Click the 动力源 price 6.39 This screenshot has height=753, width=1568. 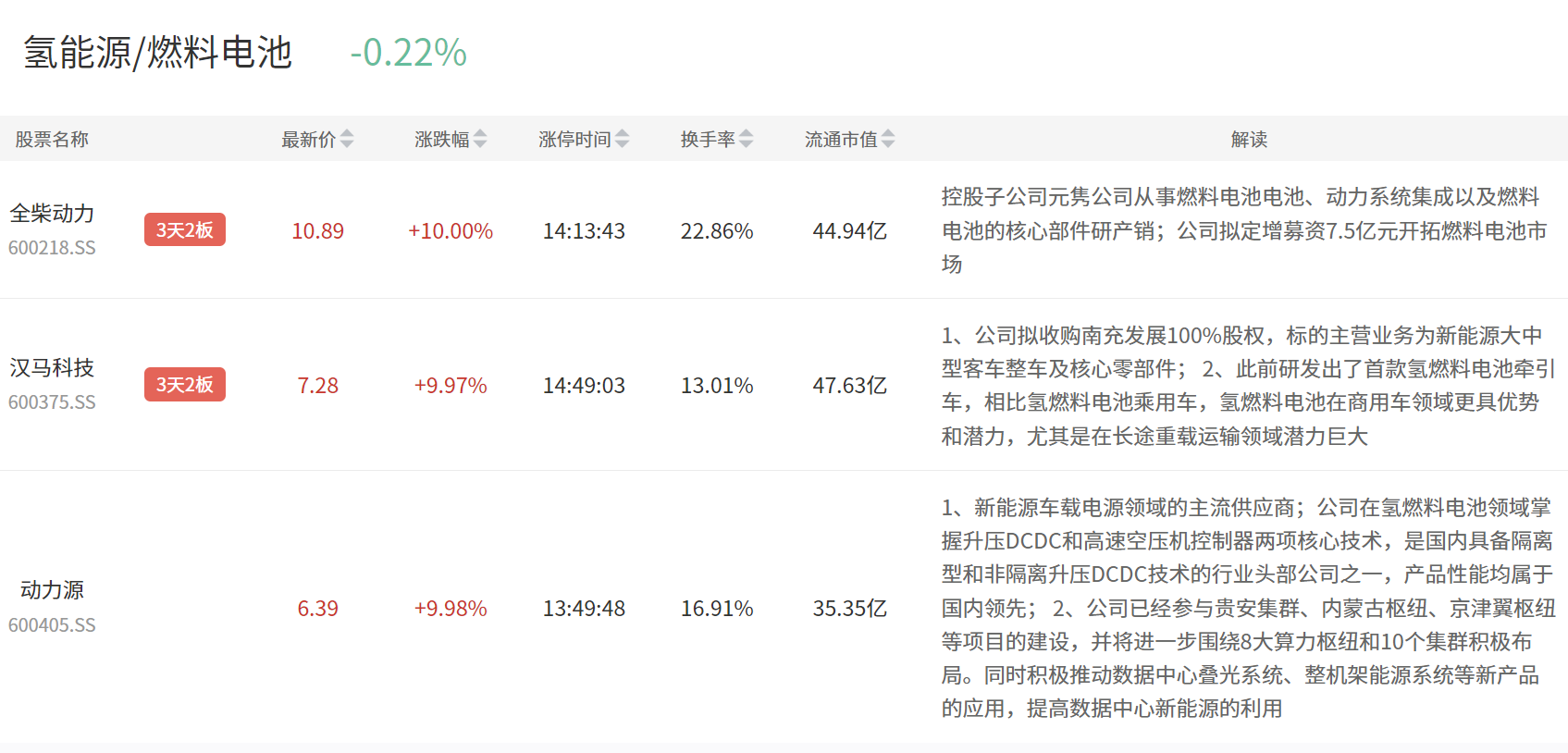(x=317, y=609)
